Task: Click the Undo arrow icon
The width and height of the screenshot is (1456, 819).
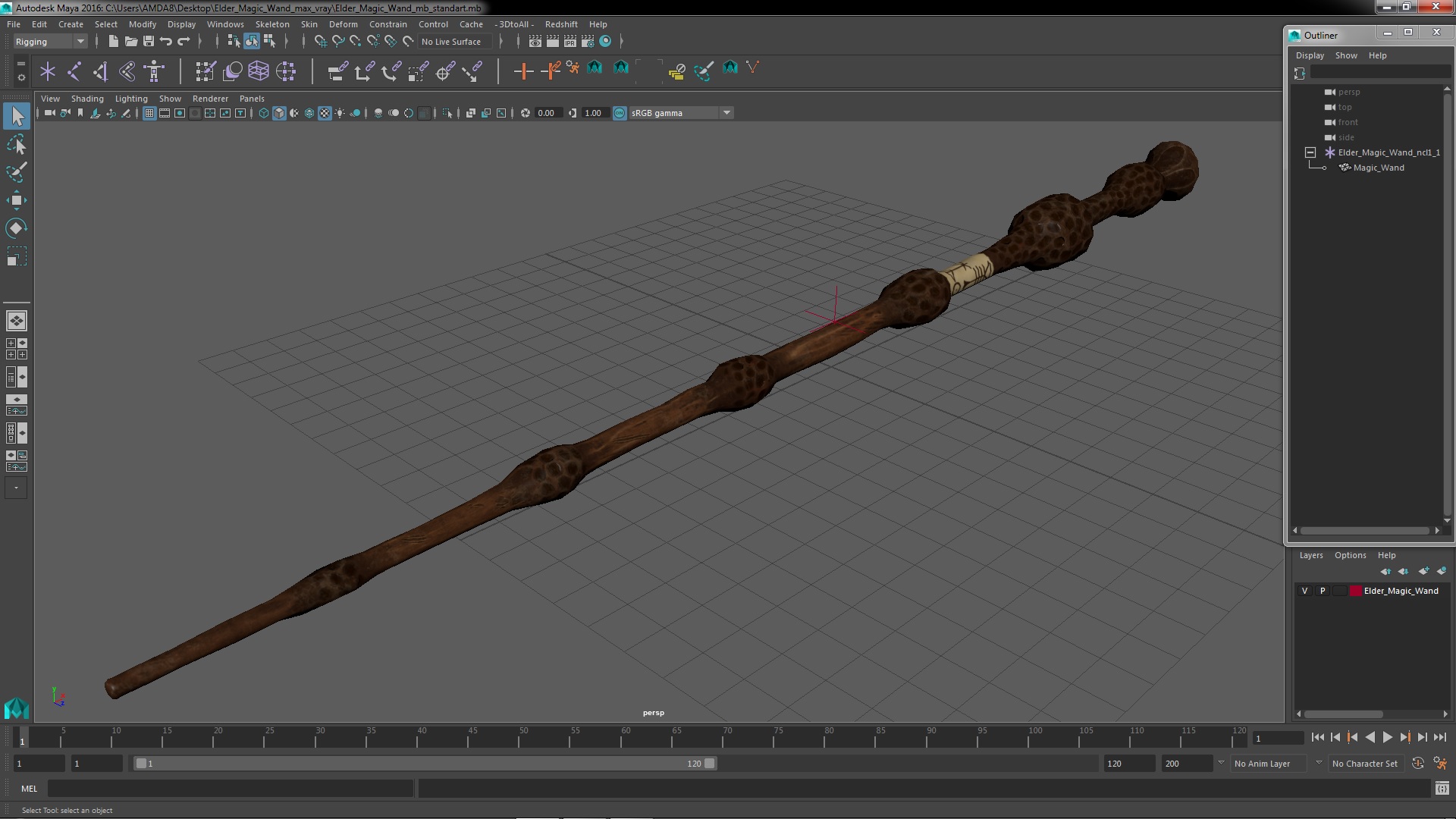Action: tap(166, 41)
